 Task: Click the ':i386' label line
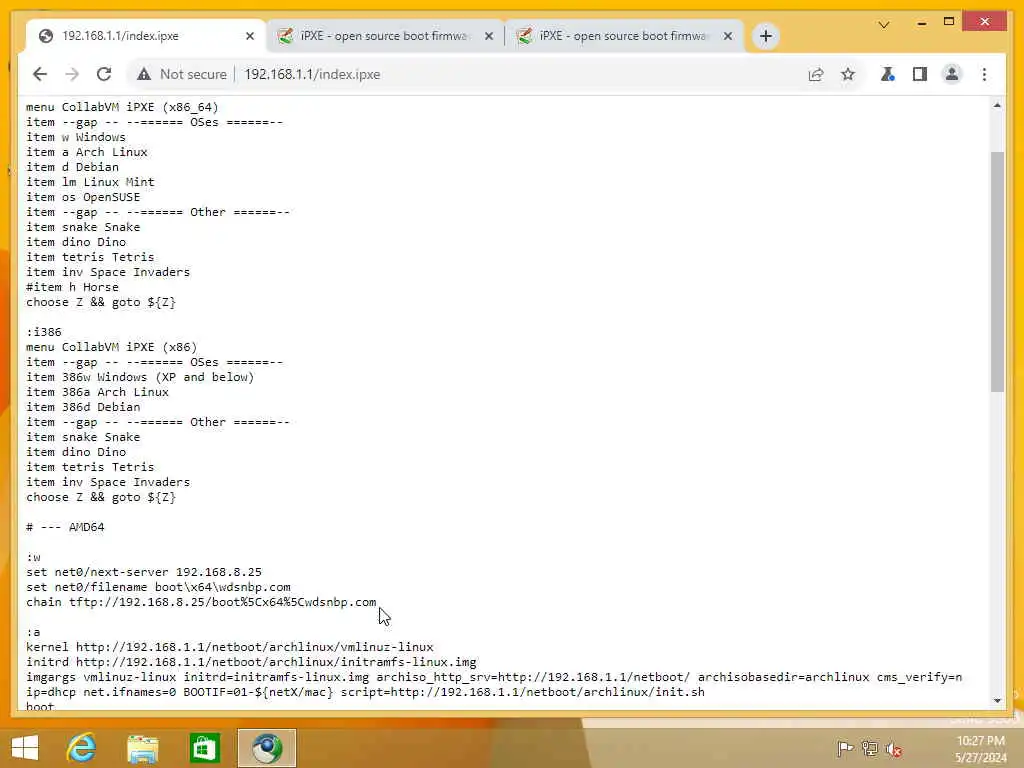pyautogui.click(x=44, y=332)
